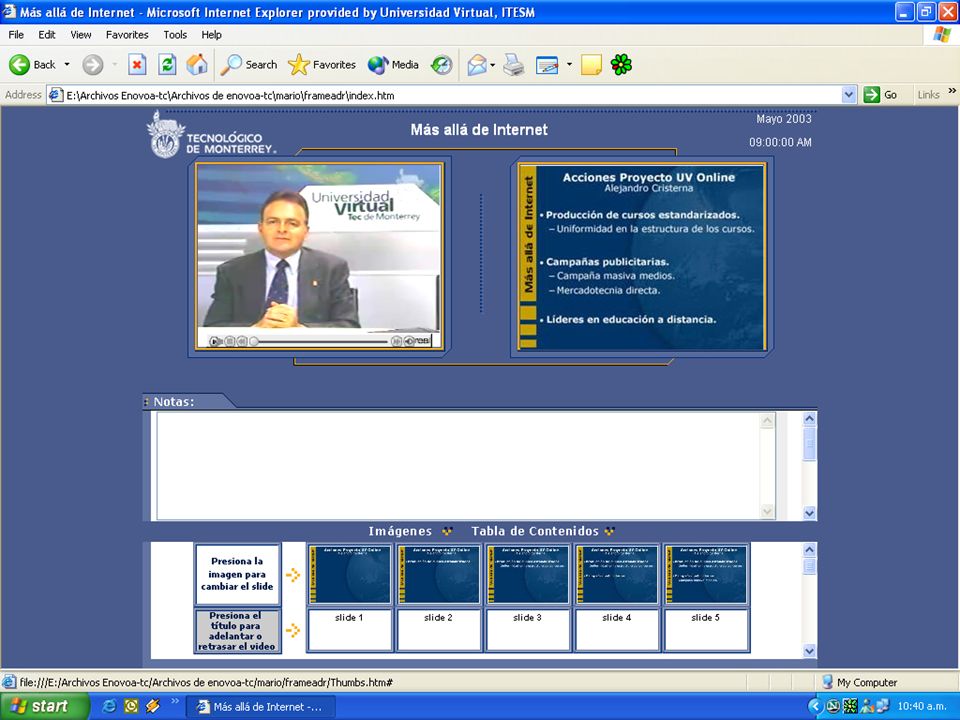
Task: Expand hidden system tray icons
Action: click(815, 707)
